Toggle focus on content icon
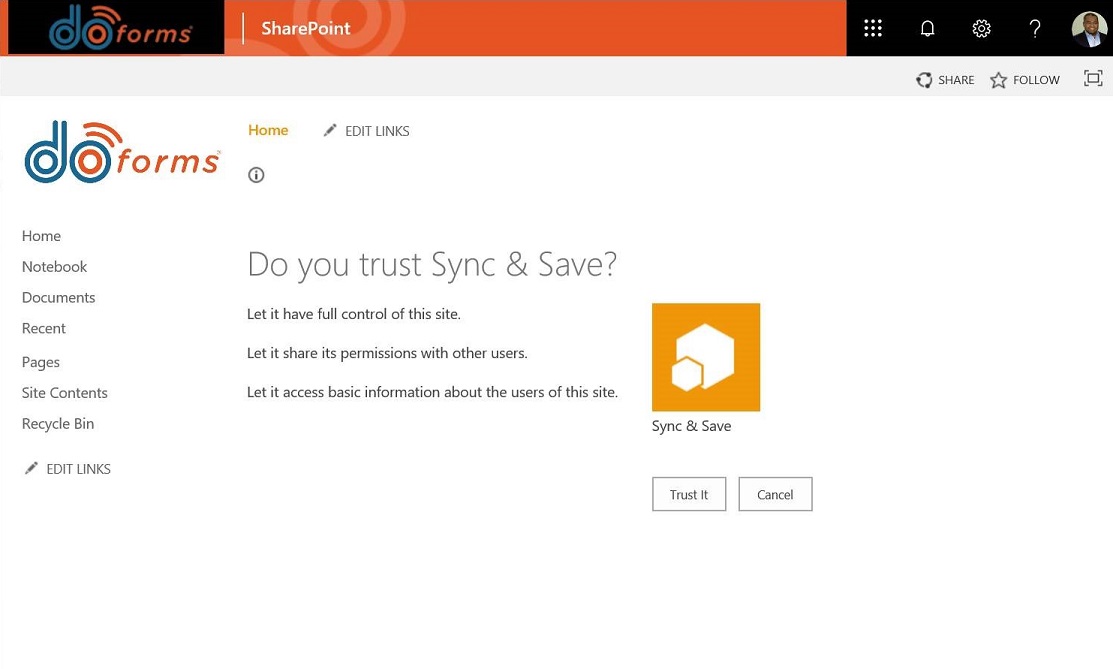1113x669 pixels. click(x=1093, y=78)
